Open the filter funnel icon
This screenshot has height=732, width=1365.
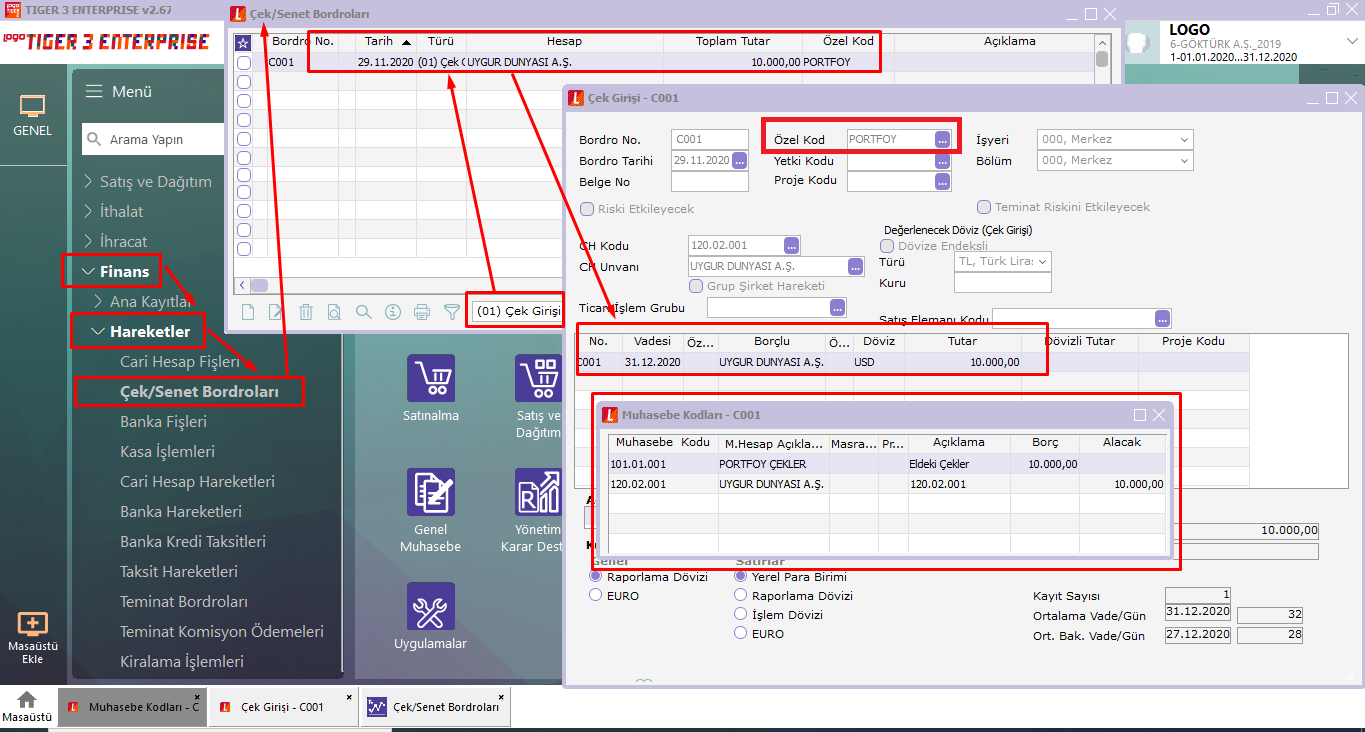pyautogui.click(x=451, y=312)
